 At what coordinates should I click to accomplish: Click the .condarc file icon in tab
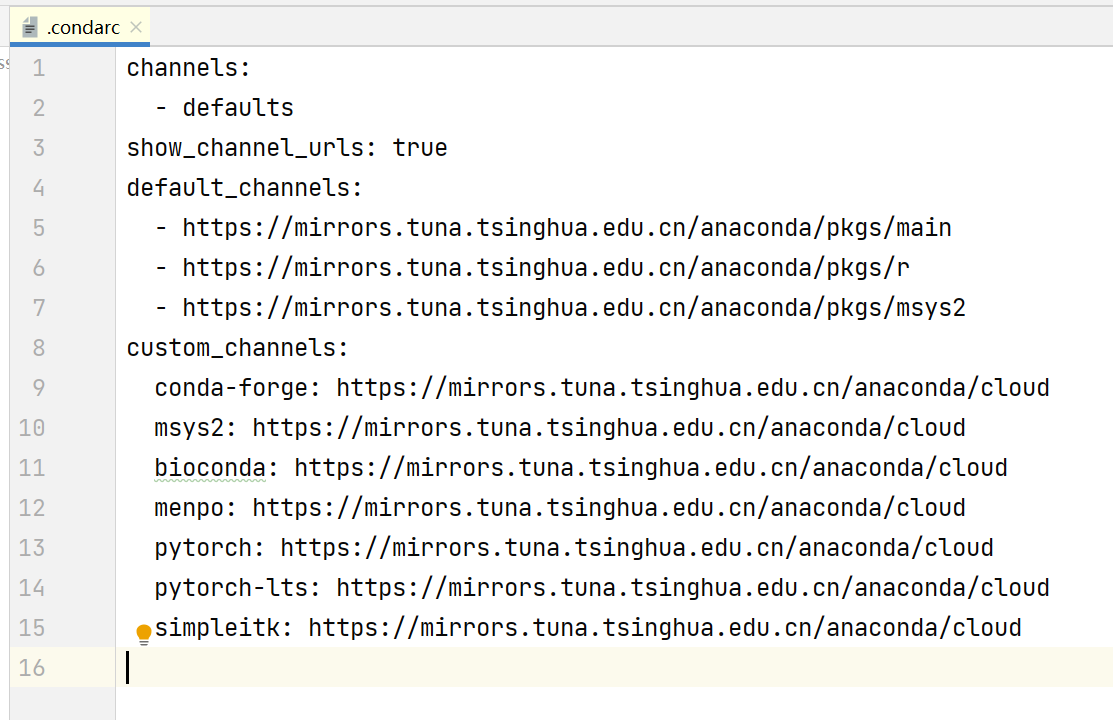[x=29, y=28]
